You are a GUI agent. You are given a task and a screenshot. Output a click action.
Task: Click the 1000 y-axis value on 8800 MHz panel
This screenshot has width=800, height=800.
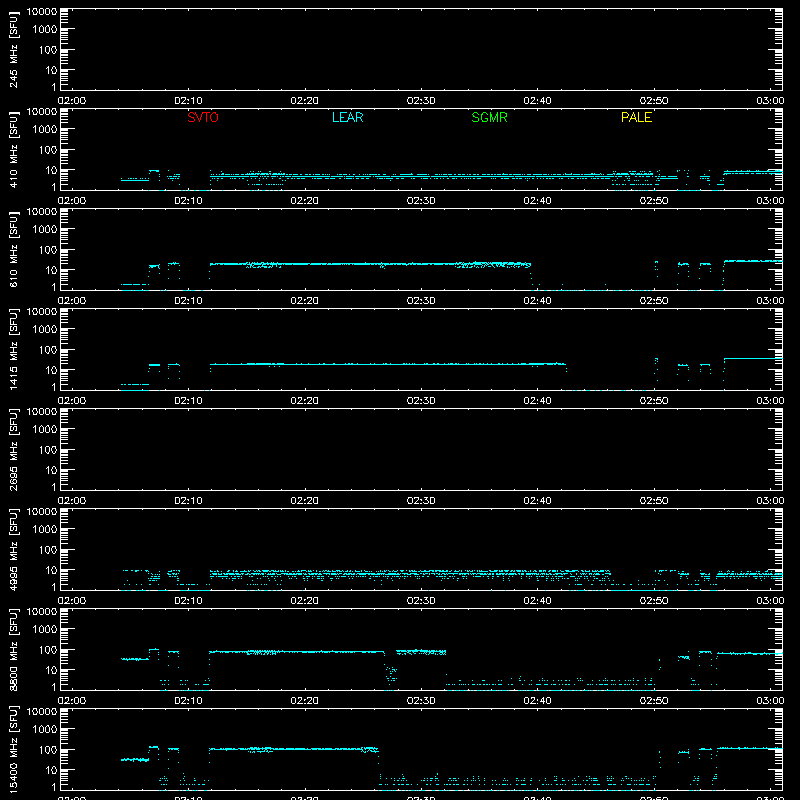click(x=45, y=630)
